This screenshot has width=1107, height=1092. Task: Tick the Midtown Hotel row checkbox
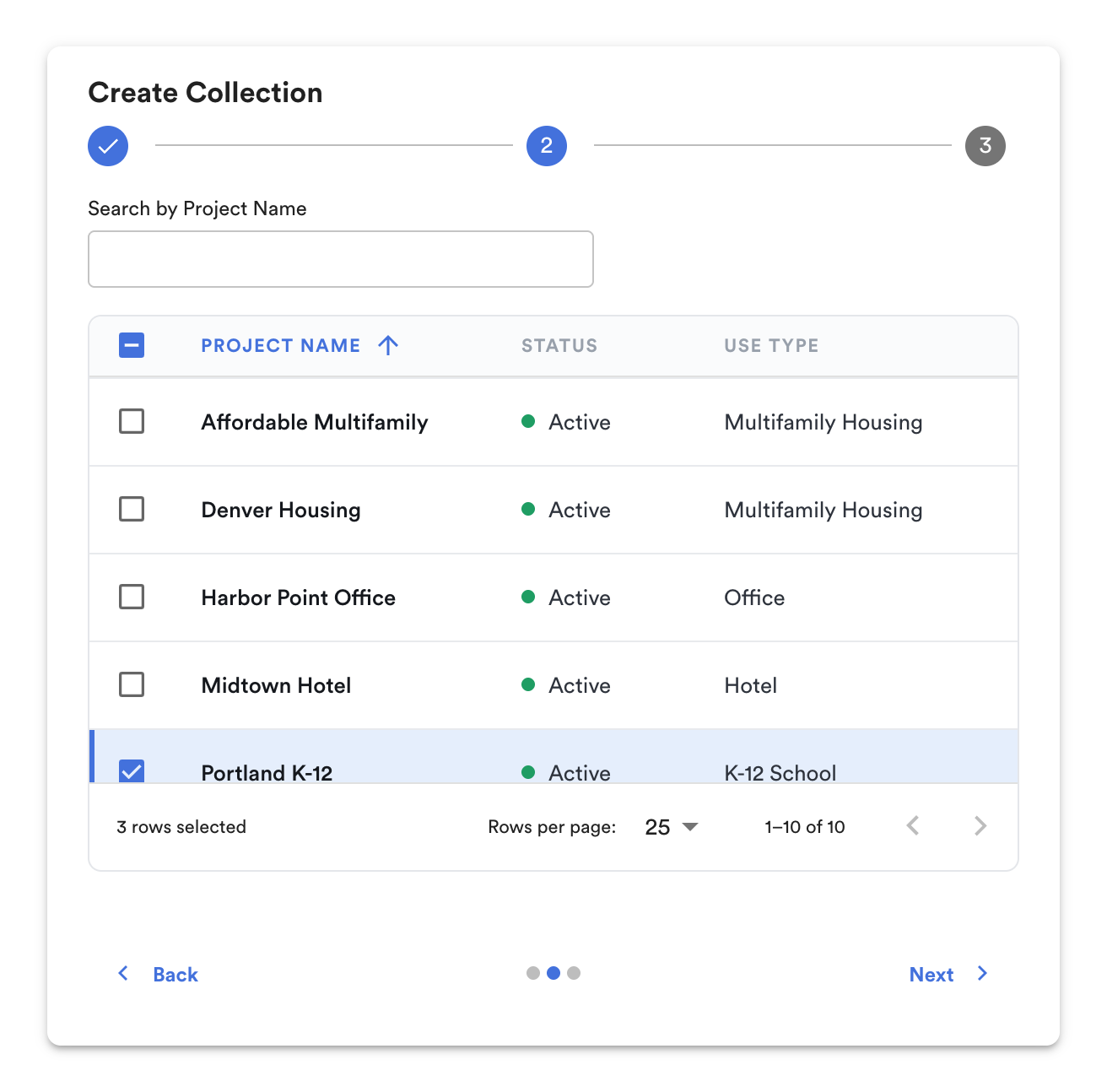[x=132, y=684]
